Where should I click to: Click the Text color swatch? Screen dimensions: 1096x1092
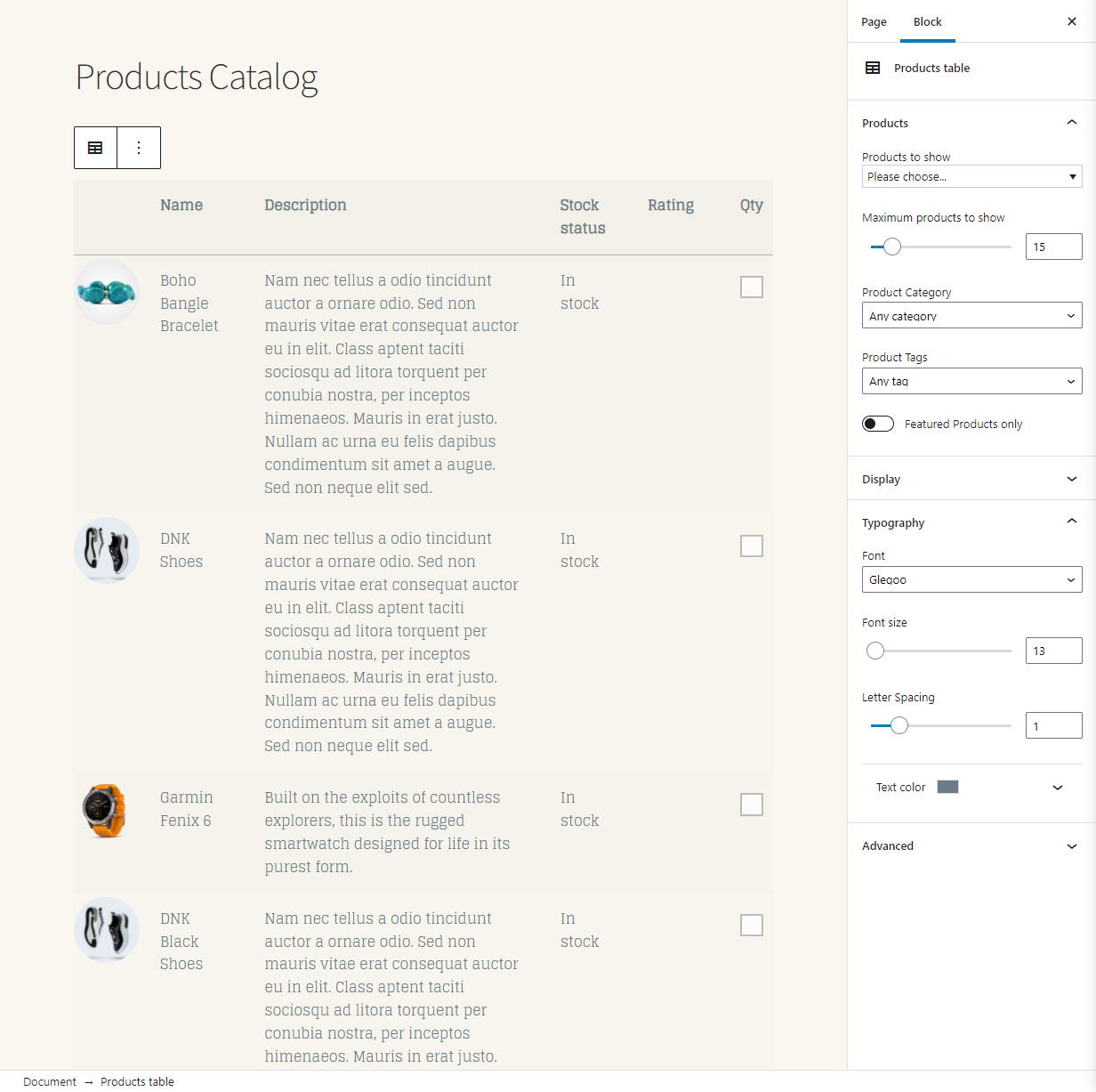tap(947, 787)
